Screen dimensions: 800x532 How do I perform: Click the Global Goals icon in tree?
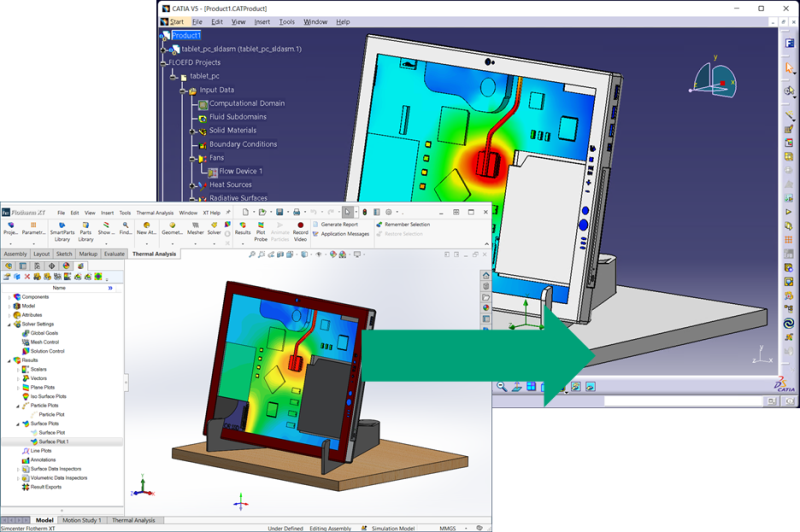coord(25,333)
